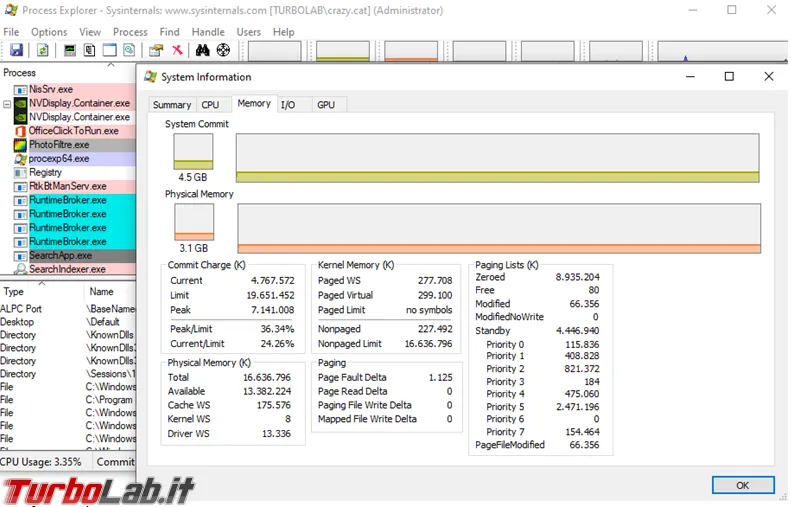The image size is (791, 507).
Task: Click the binoculars Find Handle icon
Action: click(202, 50)
